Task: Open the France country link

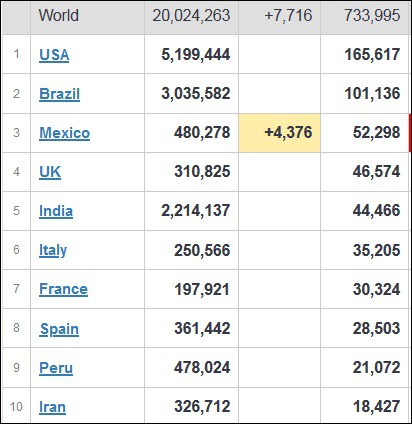Action: pos(63,289)
